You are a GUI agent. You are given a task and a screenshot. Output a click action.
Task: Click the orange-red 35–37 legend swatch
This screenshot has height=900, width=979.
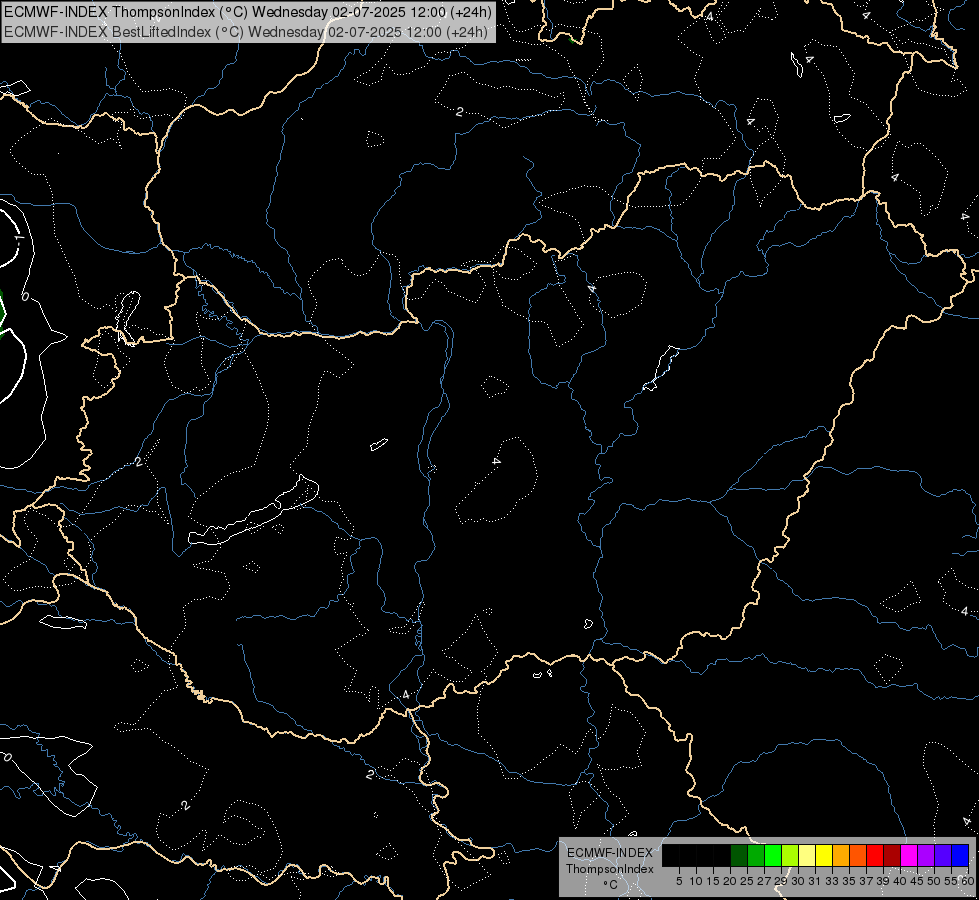858,855
